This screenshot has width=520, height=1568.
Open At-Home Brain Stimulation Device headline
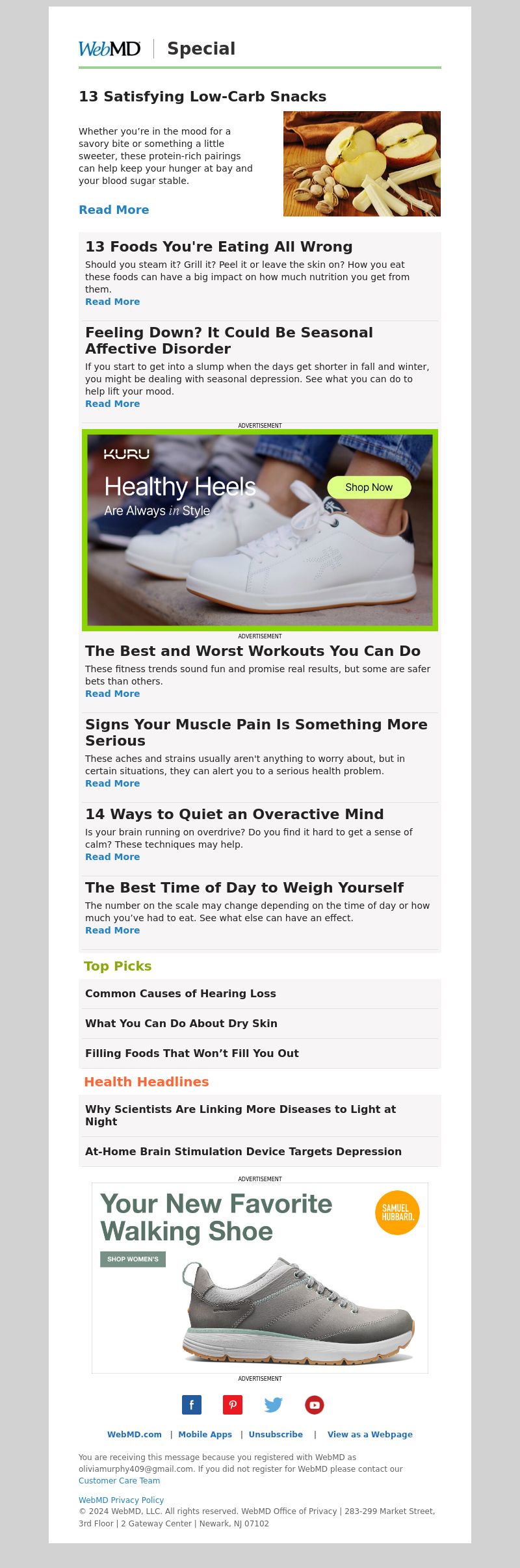coord(243,1151)
